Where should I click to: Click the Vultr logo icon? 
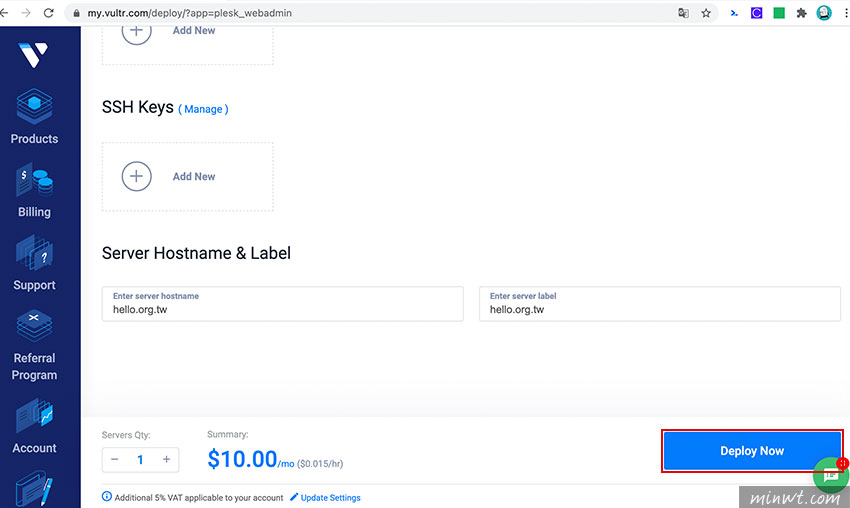[33, 55]
